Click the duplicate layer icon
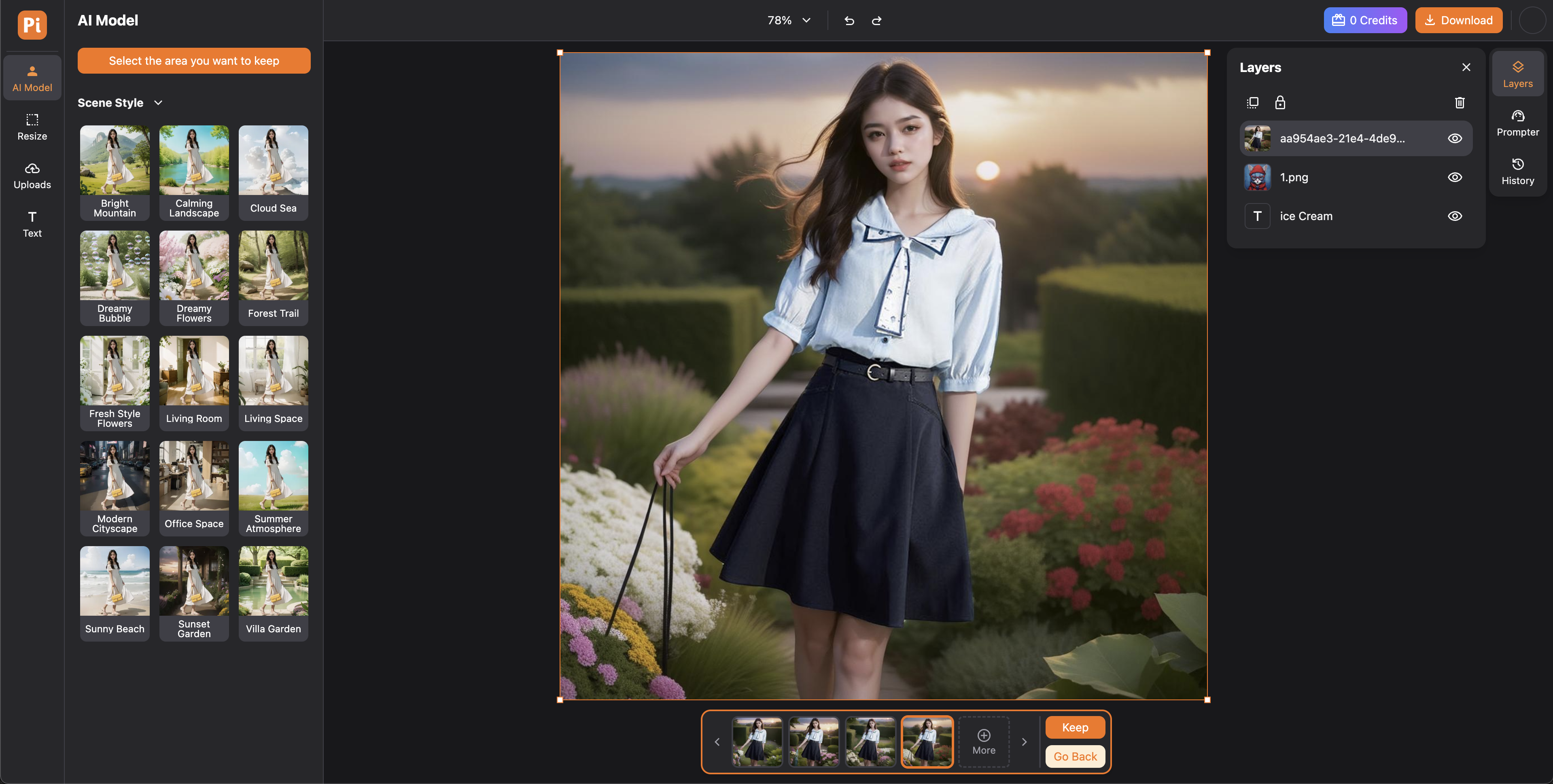Image resolution: width=1553 pixels, height=784 pixels. (1252, 102)
